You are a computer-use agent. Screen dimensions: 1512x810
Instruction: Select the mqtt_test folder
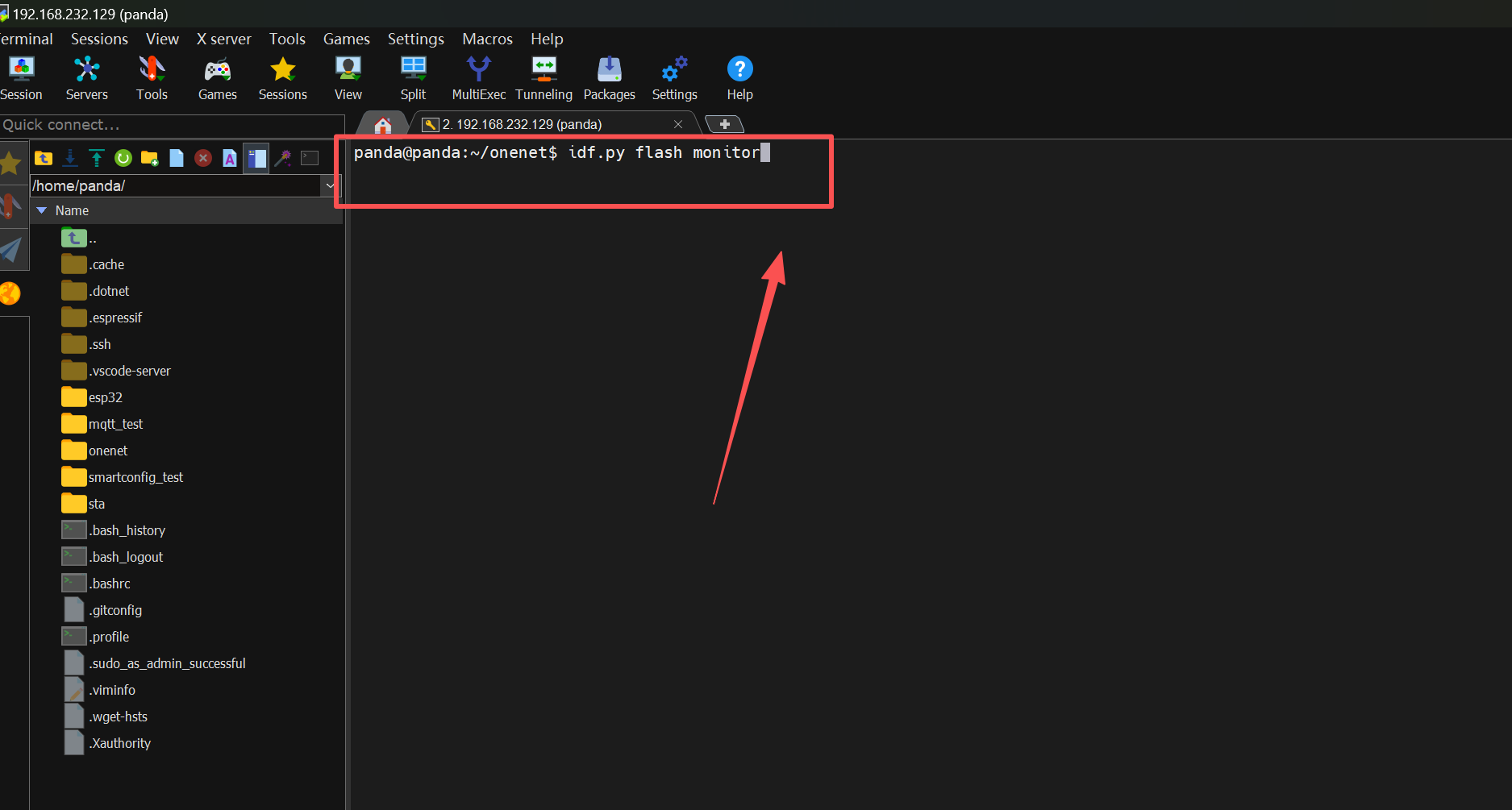102,424
